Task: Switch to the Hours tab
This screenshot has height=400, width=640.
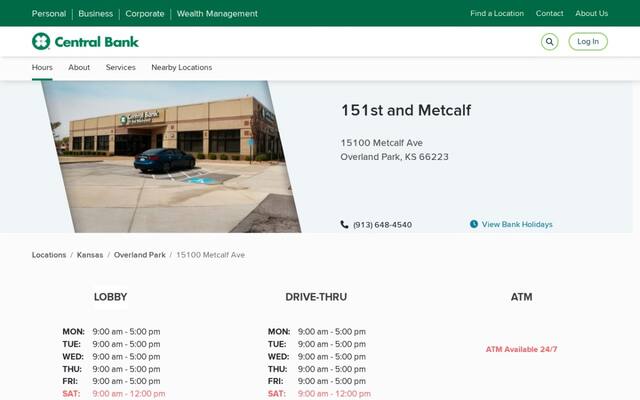Action: tap(42, 68)
